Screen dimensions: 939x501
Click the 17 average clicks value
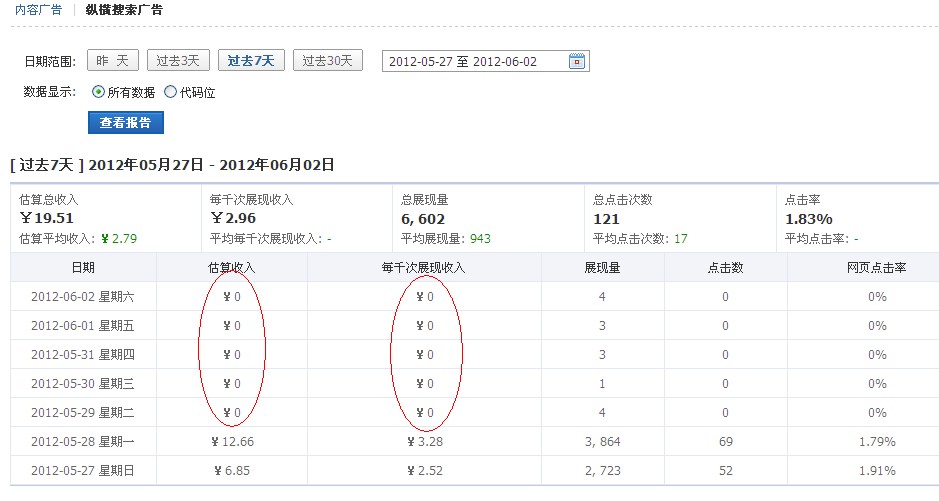(681, 238)
